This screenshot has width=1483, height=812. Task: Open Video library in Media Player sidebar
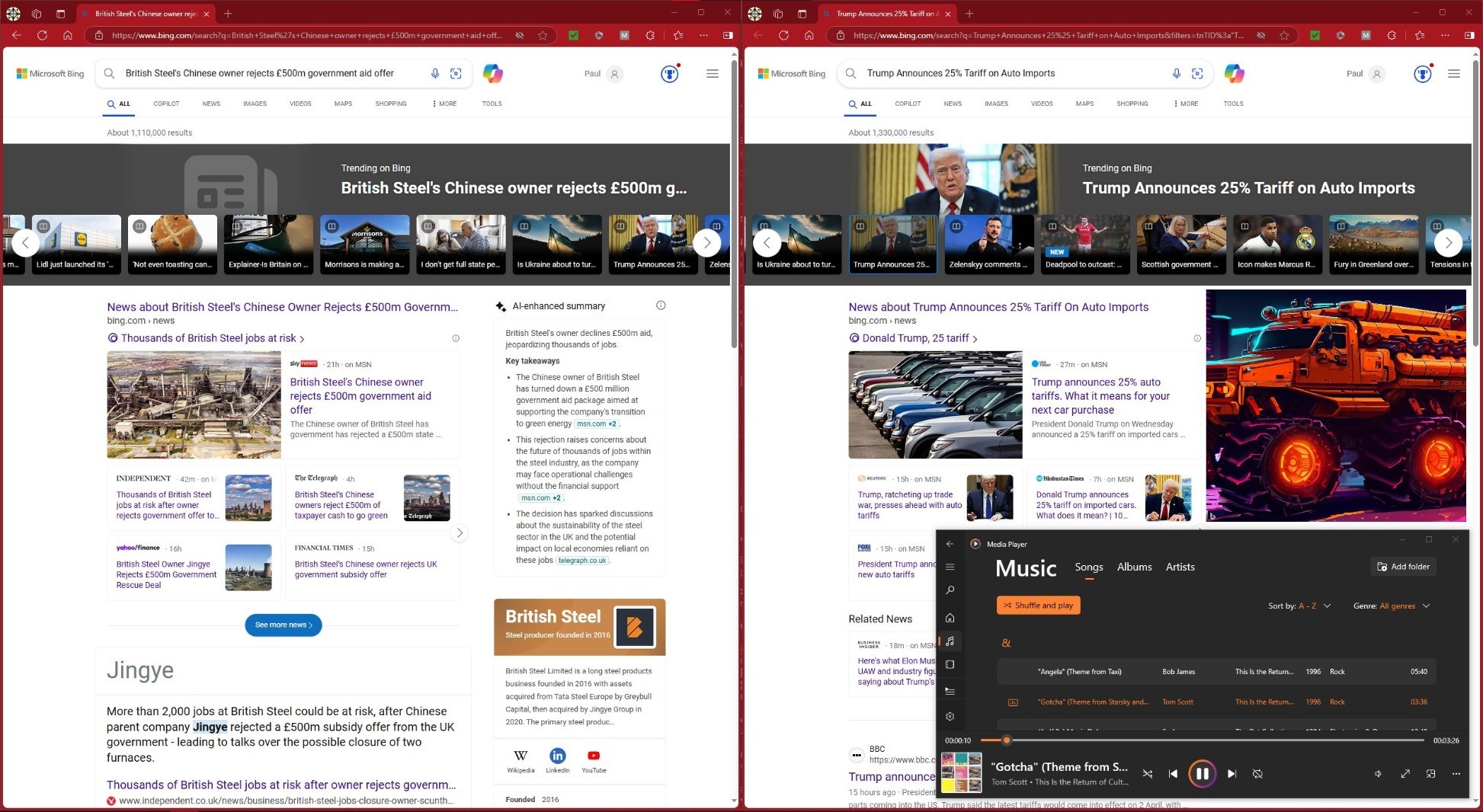950,665
